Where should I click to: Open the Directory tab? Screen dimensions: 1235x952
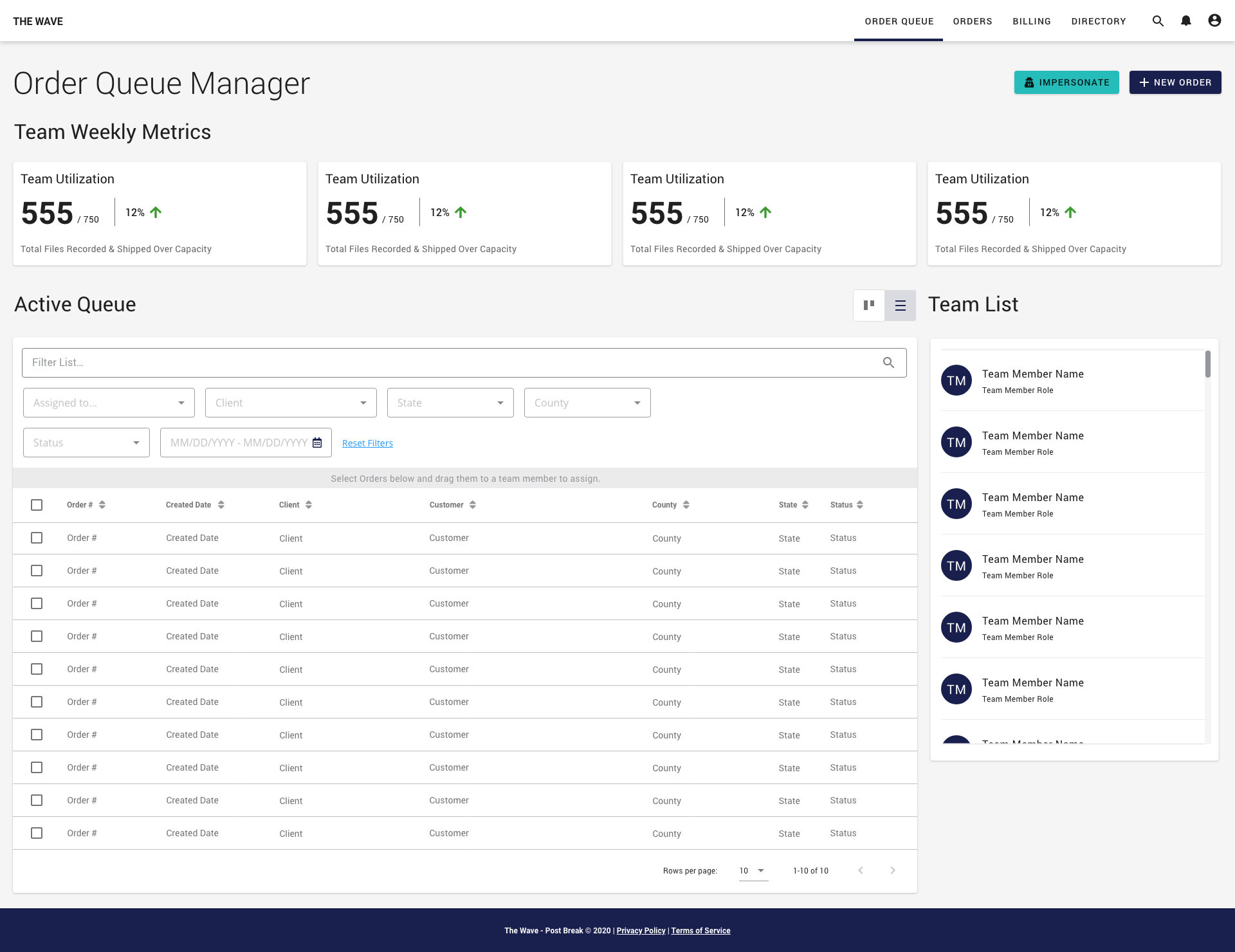point(1099,21)
